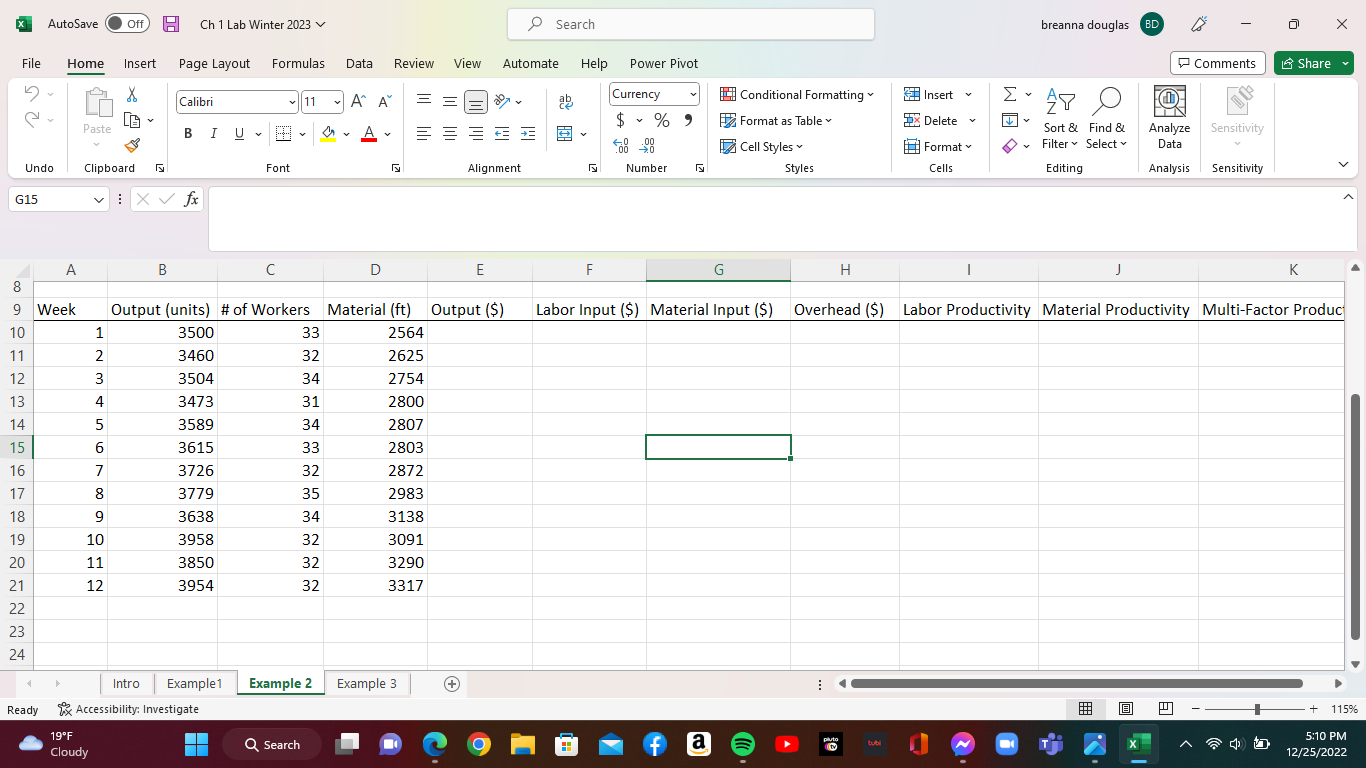Select the Merge & Center icon

(567, 133)
